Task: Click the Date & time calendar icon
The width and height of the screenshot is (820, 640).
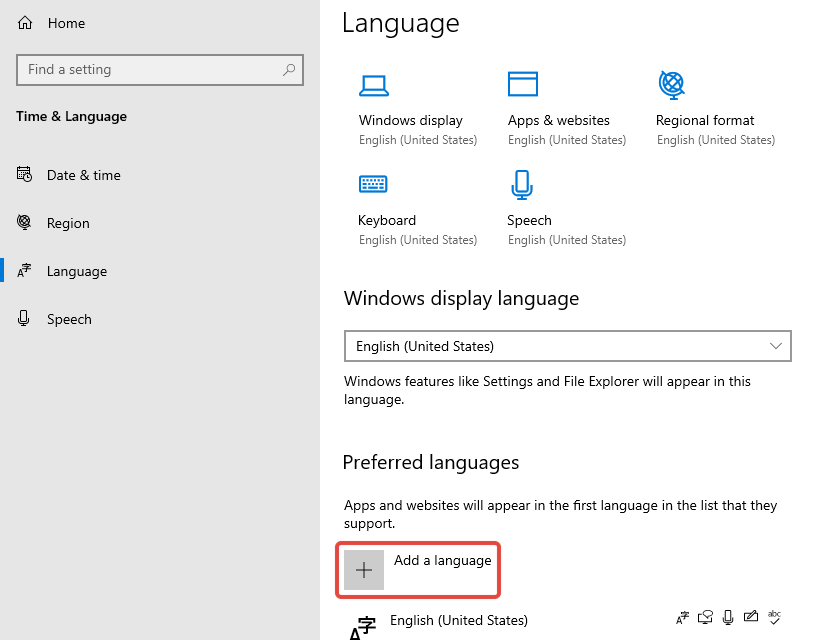Action: point(24,174)
